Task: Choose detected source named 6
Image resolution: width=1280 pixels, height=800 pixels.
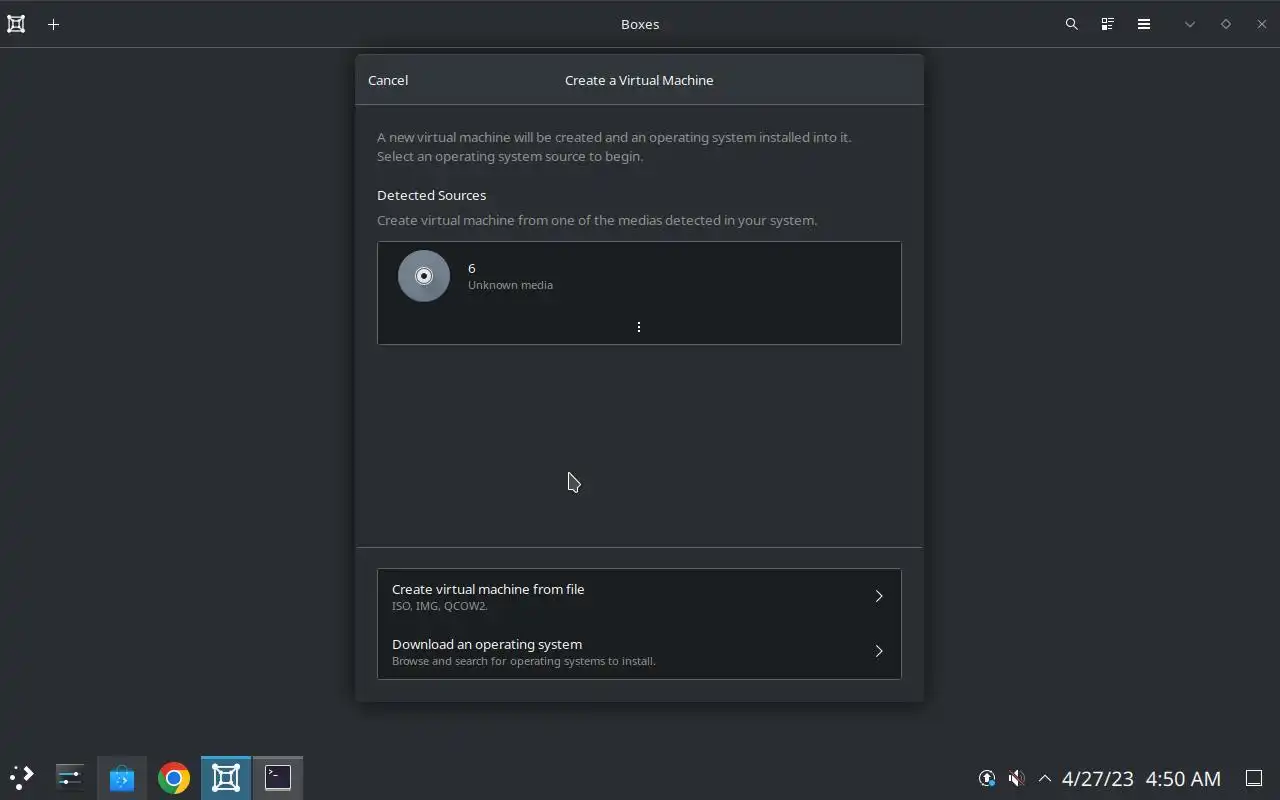Action: point(639,277)
